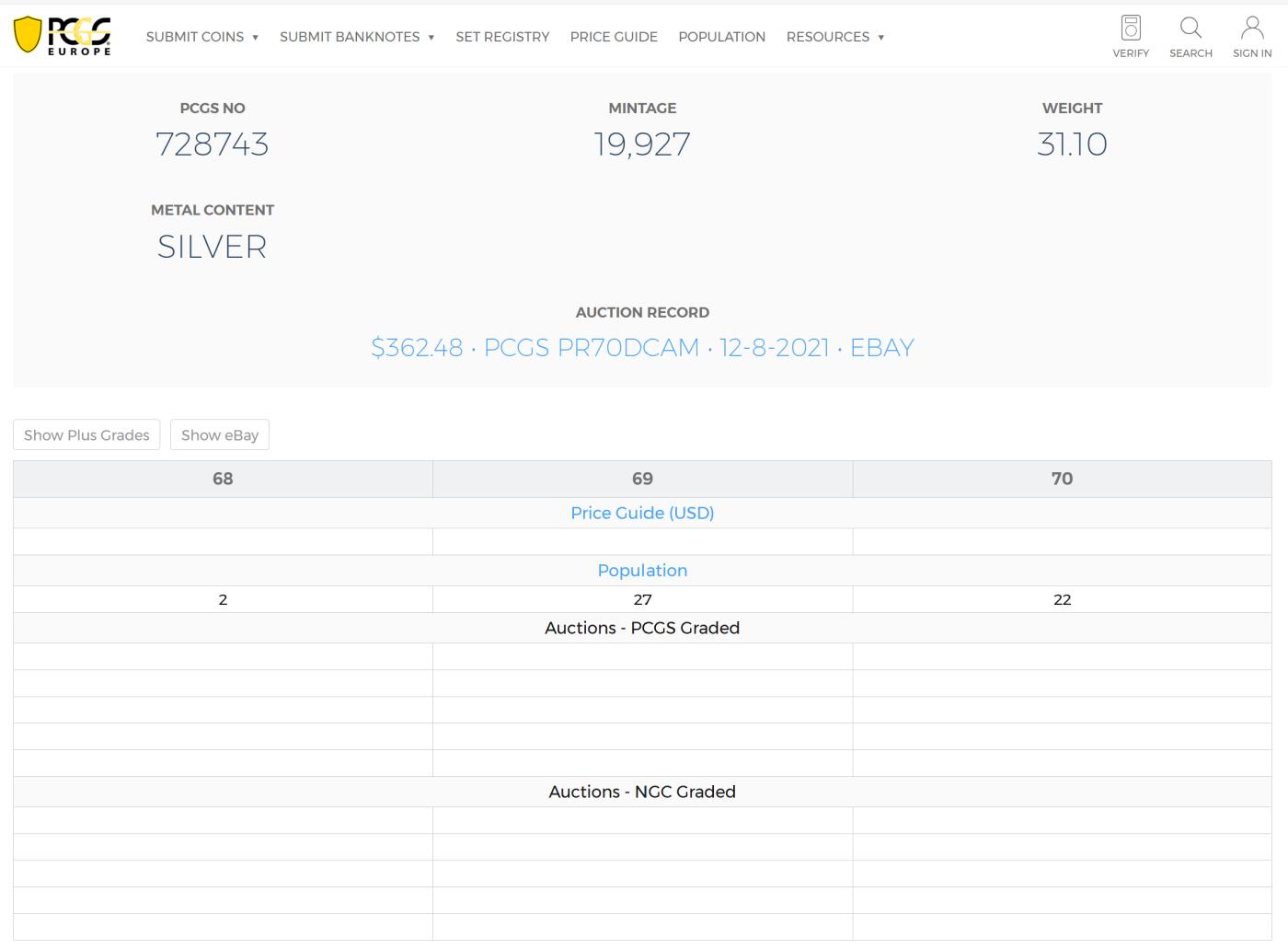Click the population count 22 cell
Image resolution: width=1288 pixels, height=949 pixels.
click(1062, 600)
